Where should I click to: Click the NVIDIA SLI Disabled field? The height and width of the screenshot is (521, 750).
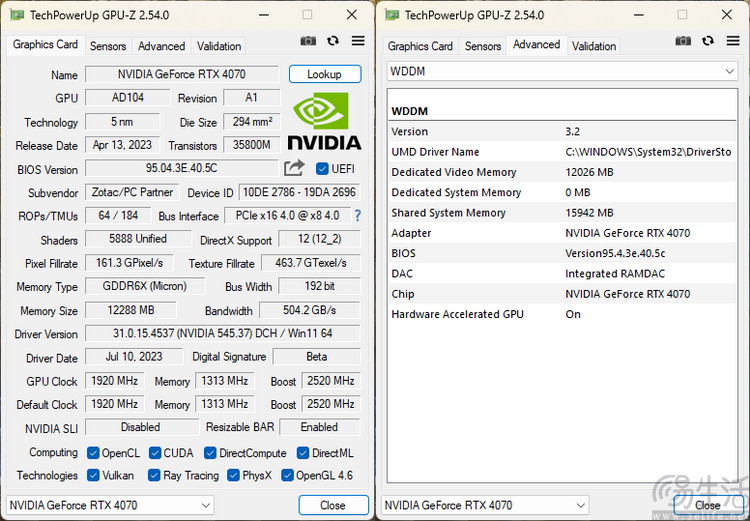[x=142, y=427]
